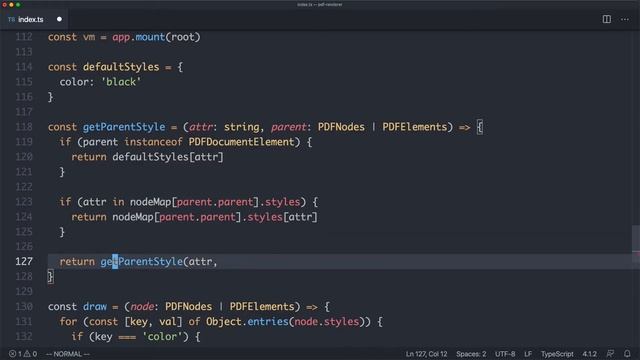Screen dimensions: 640x360
Task: Click 'draw' function name on line 130
Action: click(95, 307)
